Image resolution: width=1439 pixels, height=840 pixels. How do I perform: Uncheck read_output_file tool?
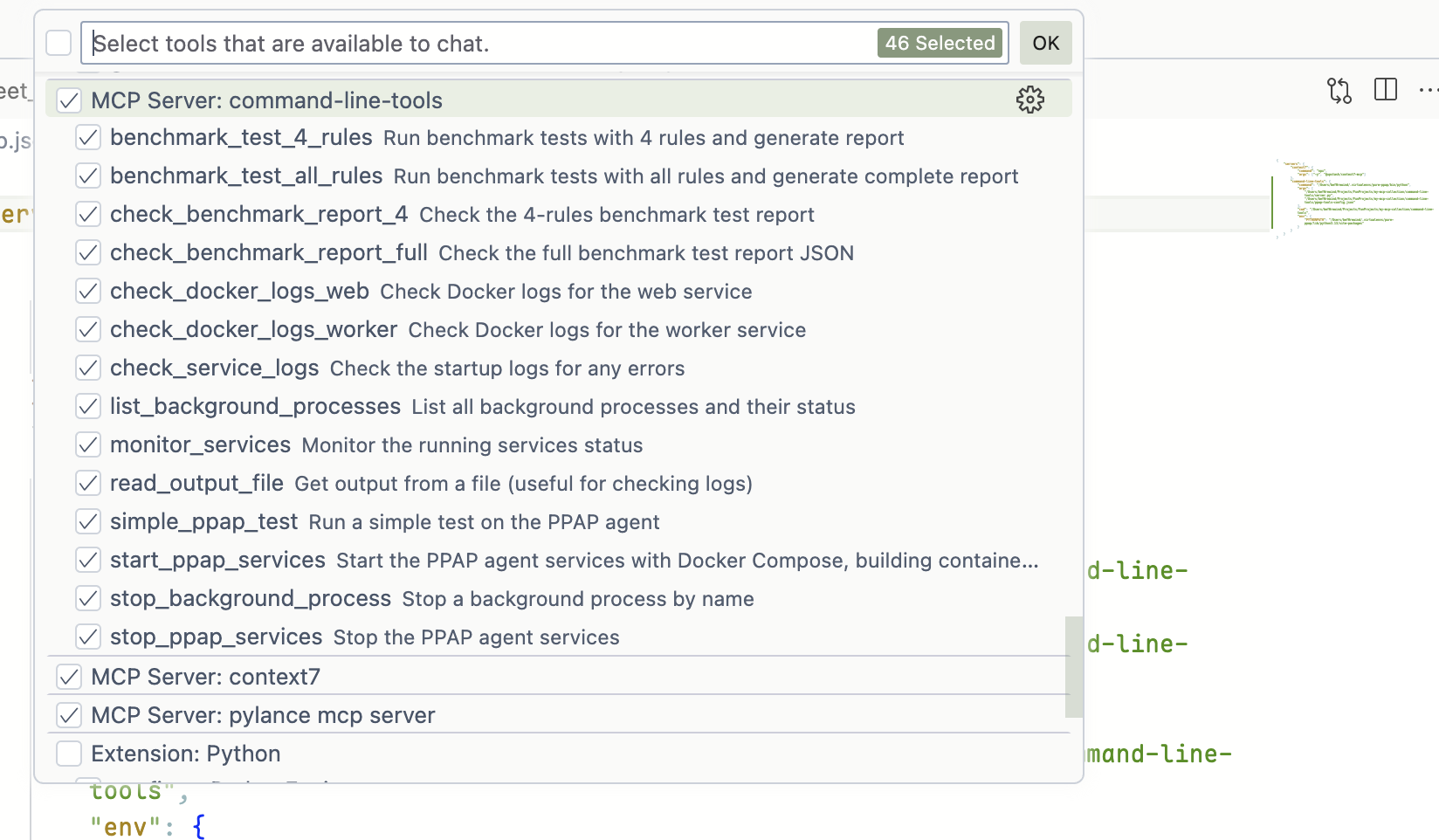(88, 484)
